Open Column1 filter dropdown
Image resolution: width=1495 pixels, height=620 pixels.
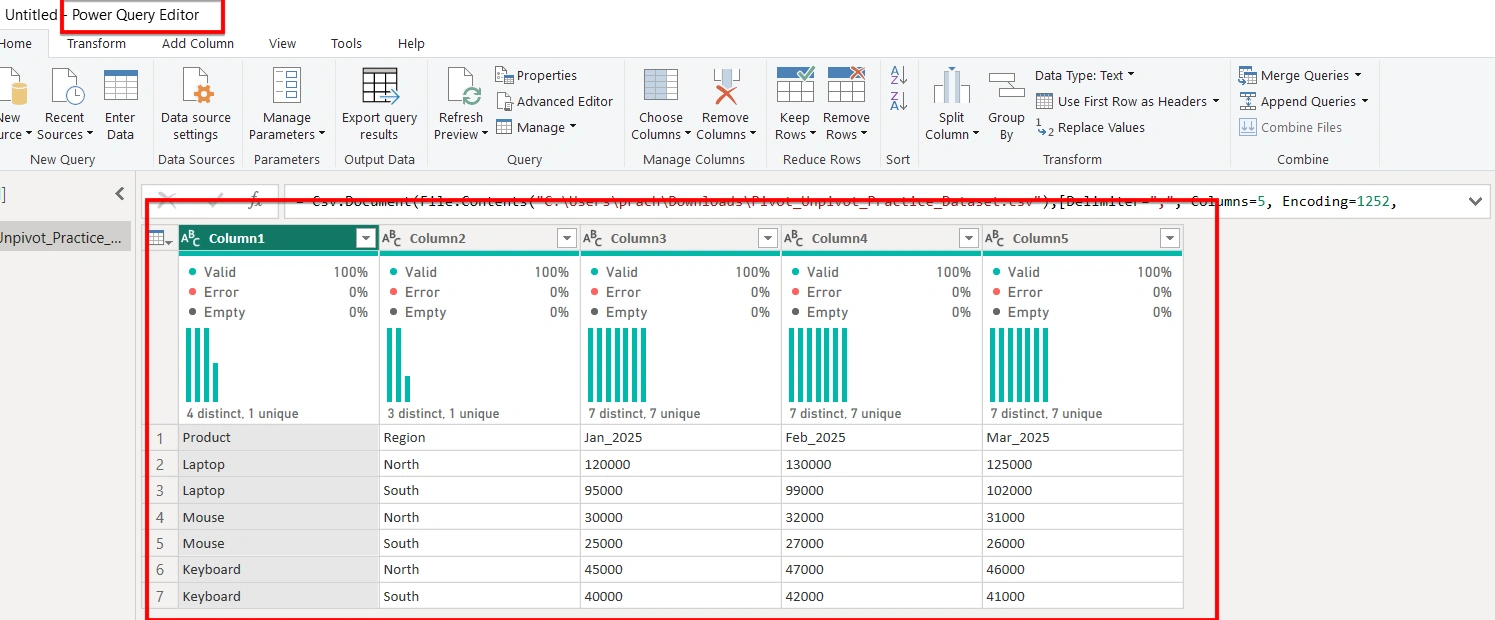[x=365, y=238]
